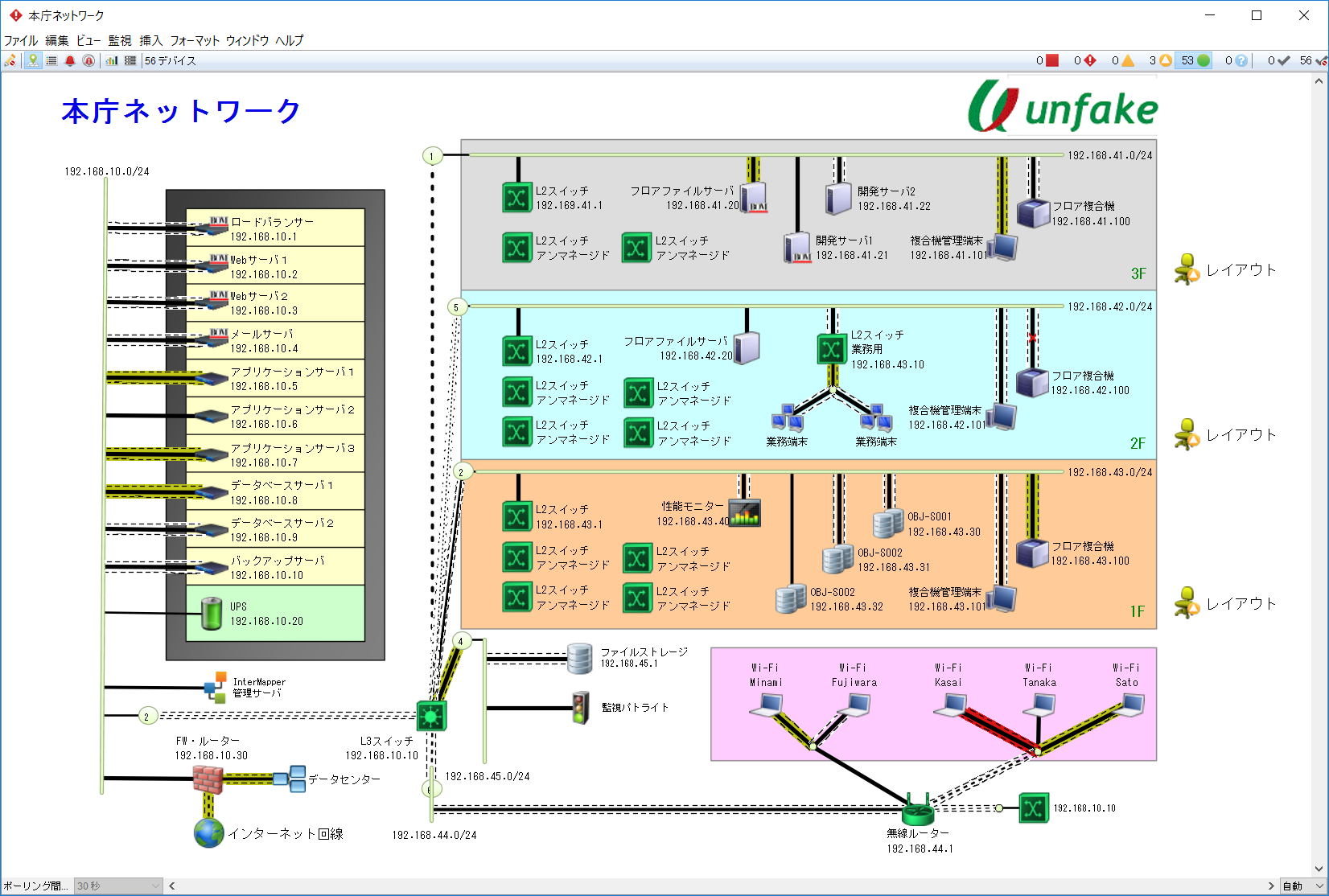Toggle the green up-status filter showing 53
This screenshot has height=896, width=1329.
pos(1195,60)
